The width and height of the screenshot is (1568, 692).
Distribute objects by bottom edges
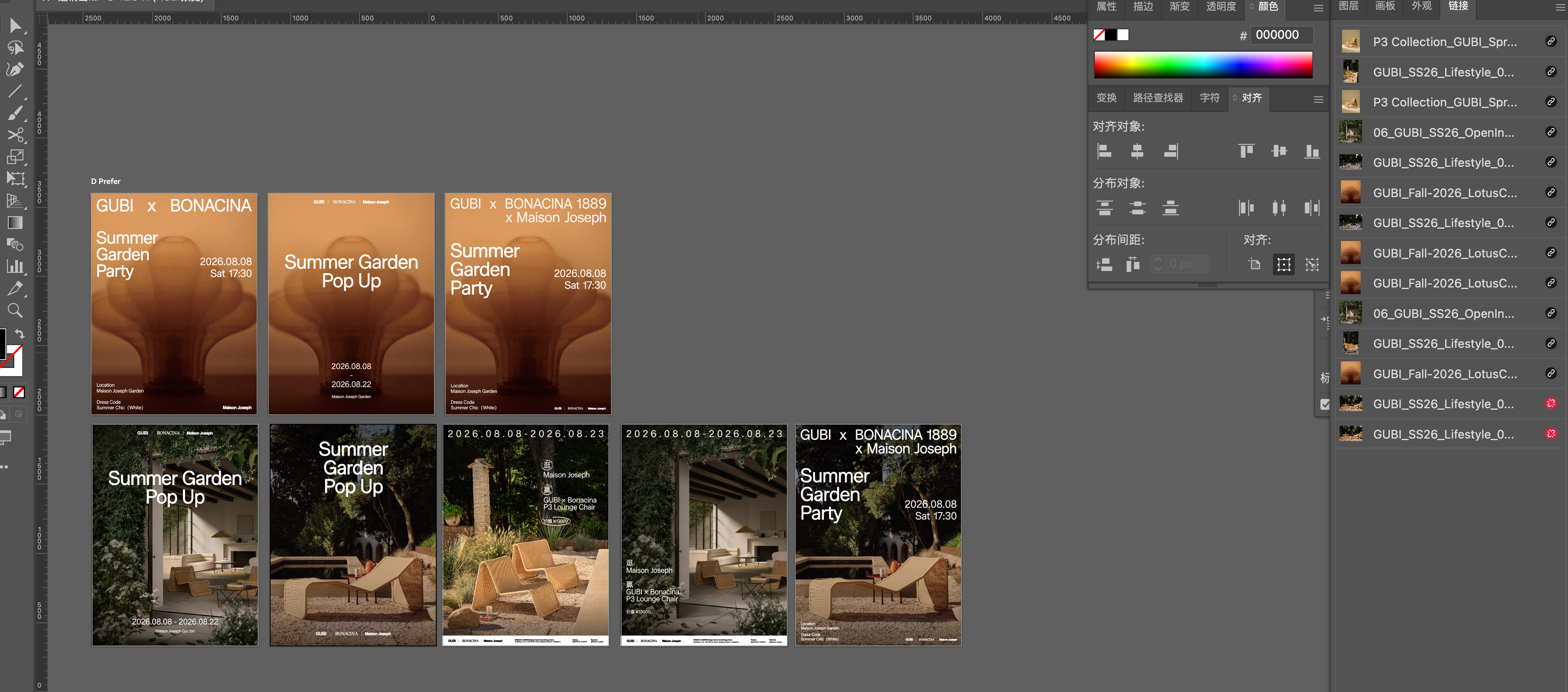(1171, 208)
